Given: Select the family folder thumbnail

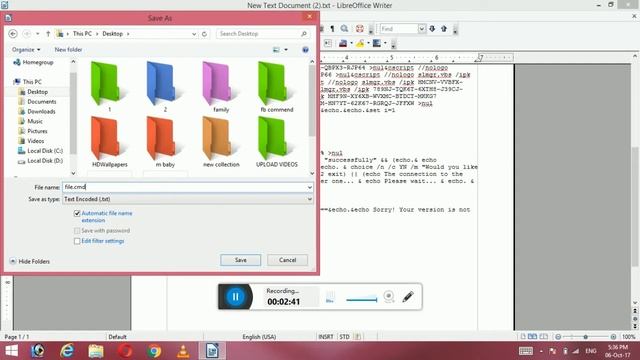Looking at the screenshot, I should (221, 87).
